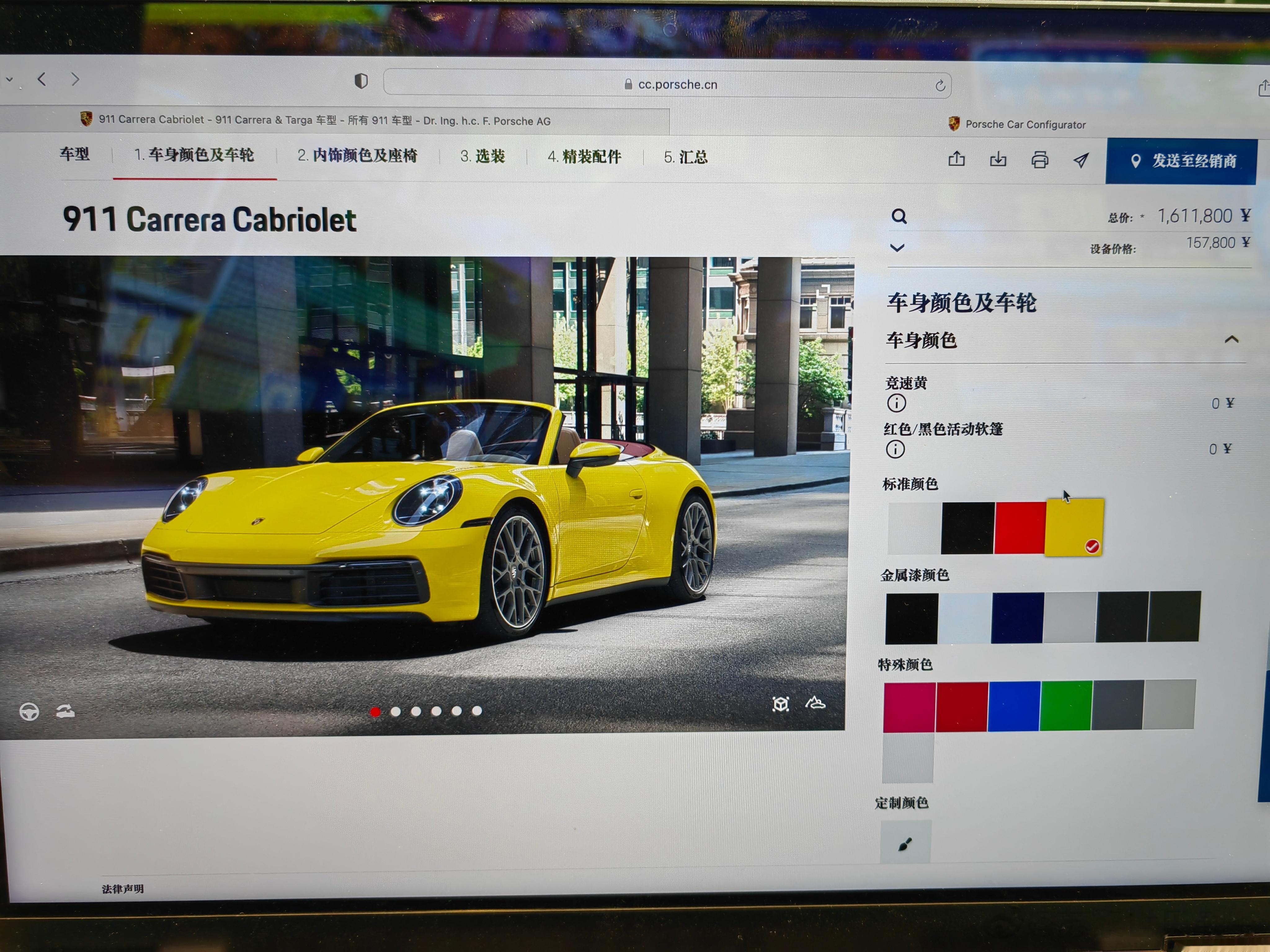The height and width of the screenshot is (952, 1270).
Task: Pick the pale grey special swatch on second row
Action: [x=908, y=757]
